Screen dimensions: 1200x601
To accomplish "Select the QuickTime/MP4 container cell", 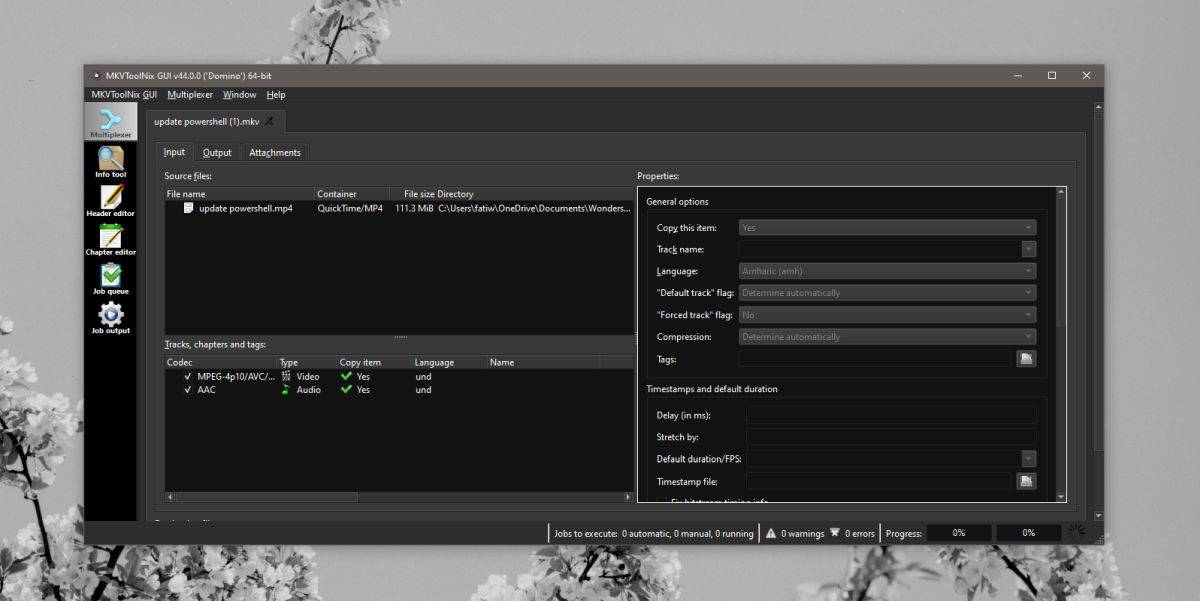I will coord(350,208).
